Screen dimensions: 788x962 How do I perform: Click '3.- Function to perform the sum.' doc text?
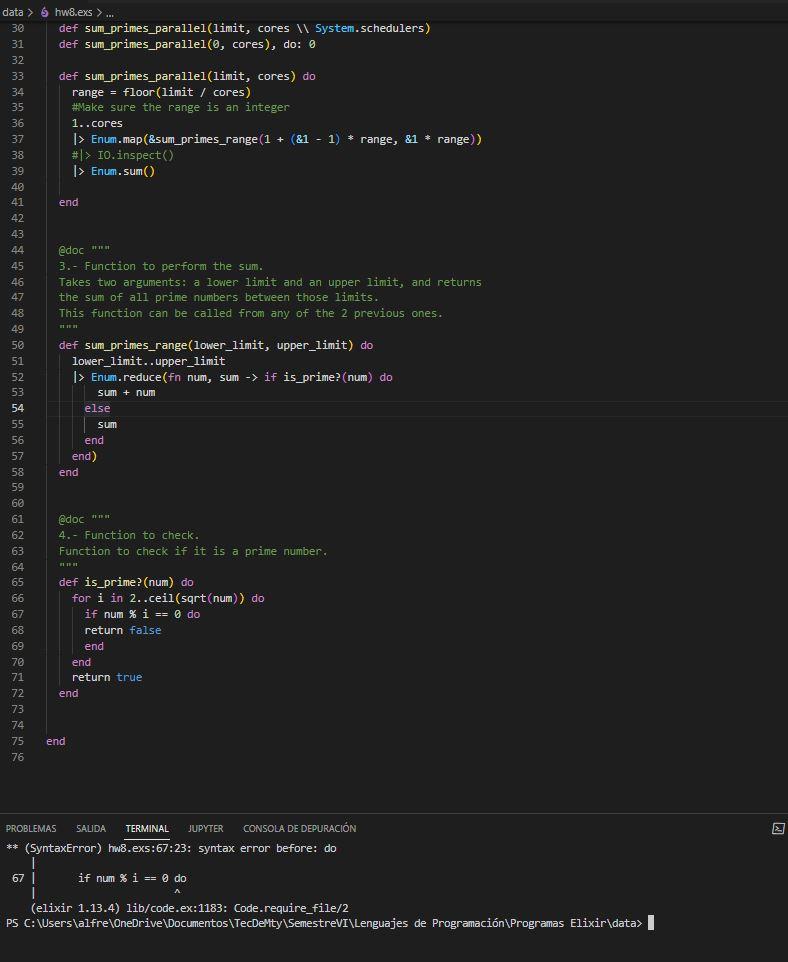click(x=161, y=266)
